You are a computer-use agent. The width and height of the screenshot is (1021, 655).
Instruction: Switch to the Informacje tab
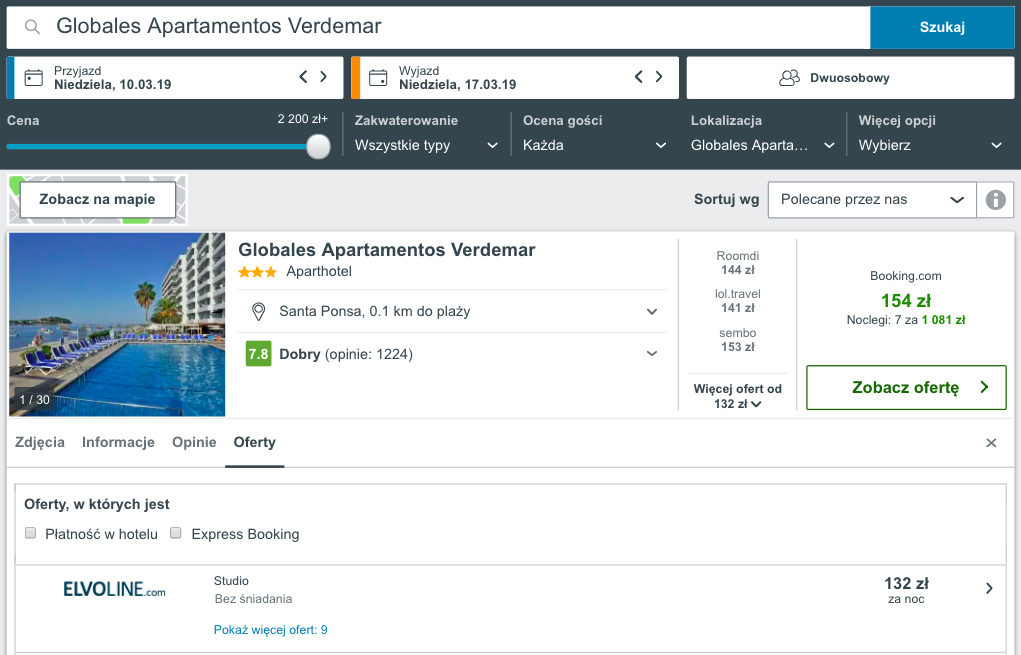point(119,443)
